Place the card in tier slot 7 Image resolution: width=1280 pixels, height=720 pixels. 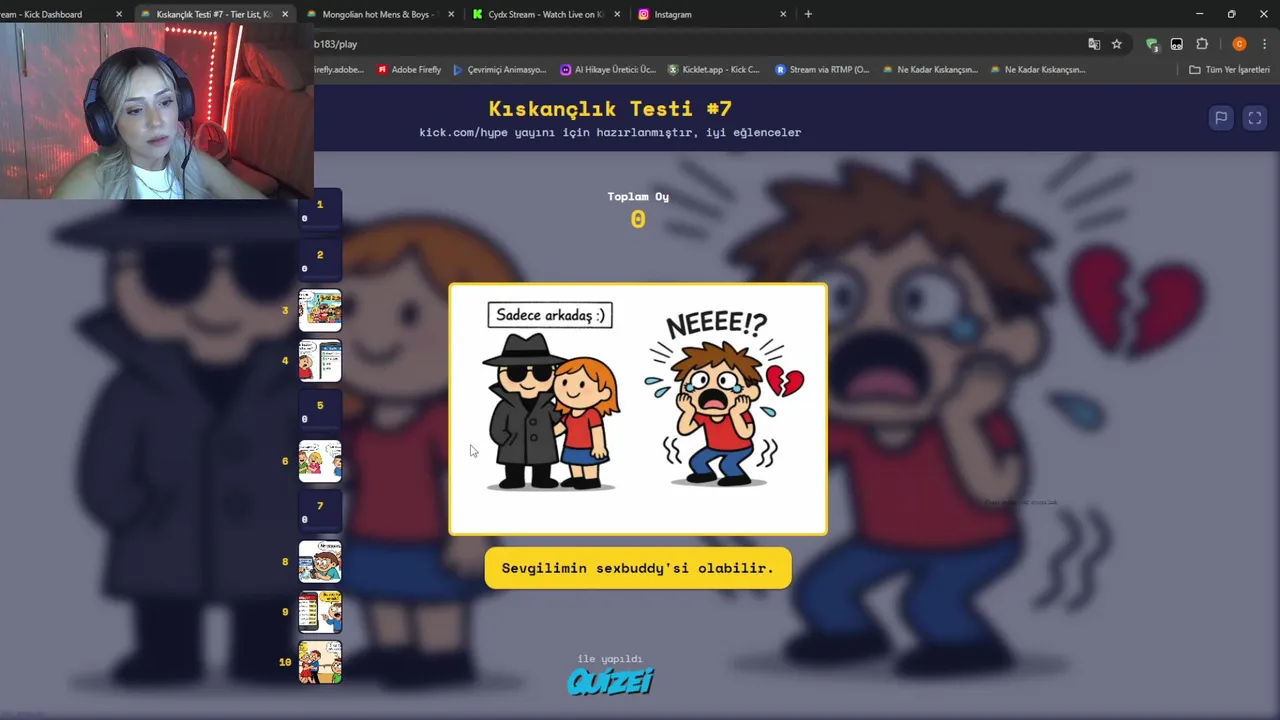320,512
